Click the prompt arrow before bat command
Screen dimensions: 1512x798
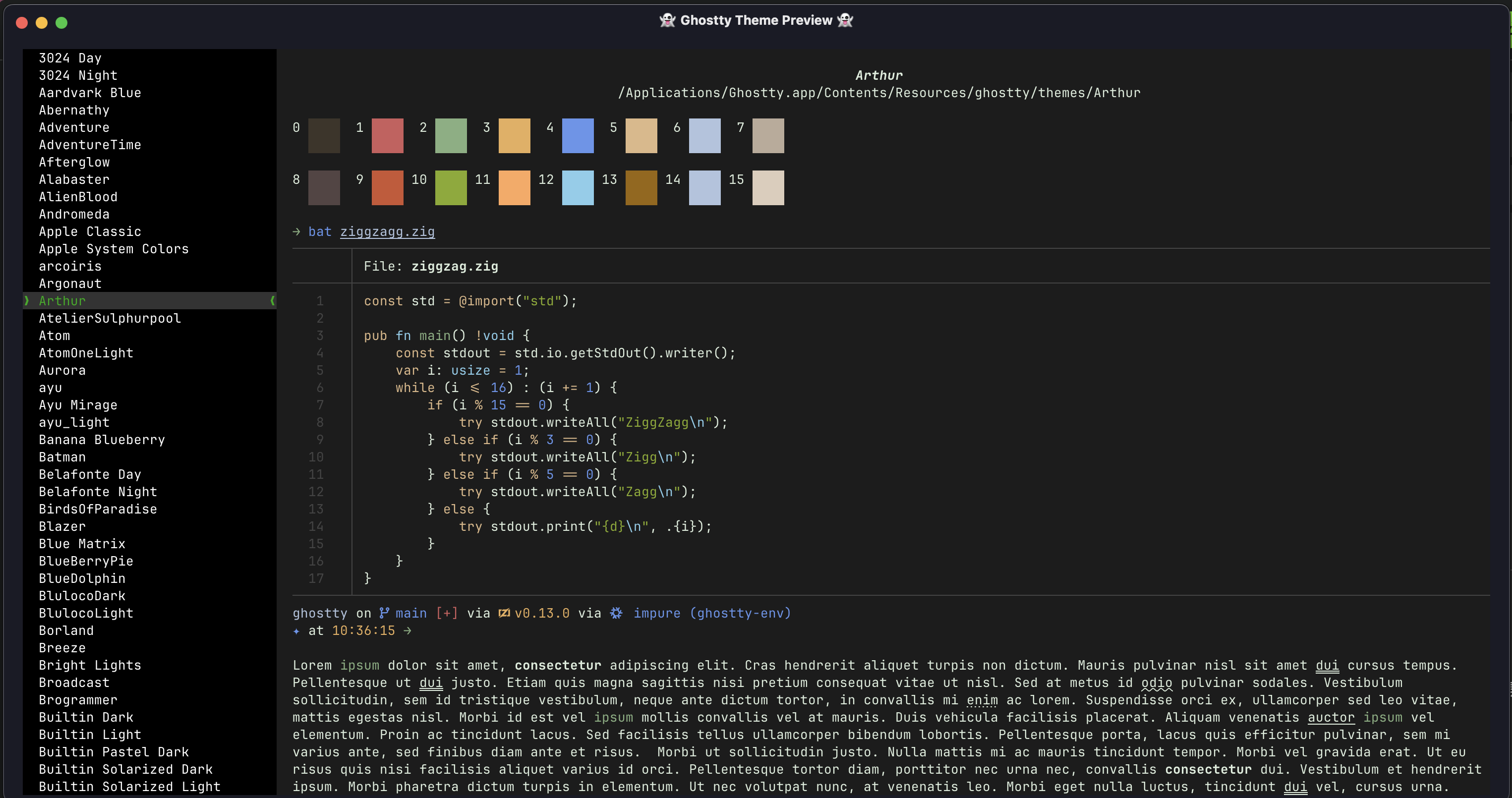tap(296, 232)
